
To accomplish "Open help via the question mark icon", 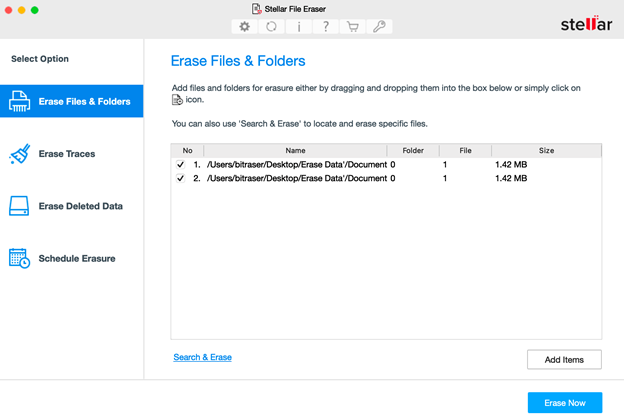I will [x=326, y=27].
